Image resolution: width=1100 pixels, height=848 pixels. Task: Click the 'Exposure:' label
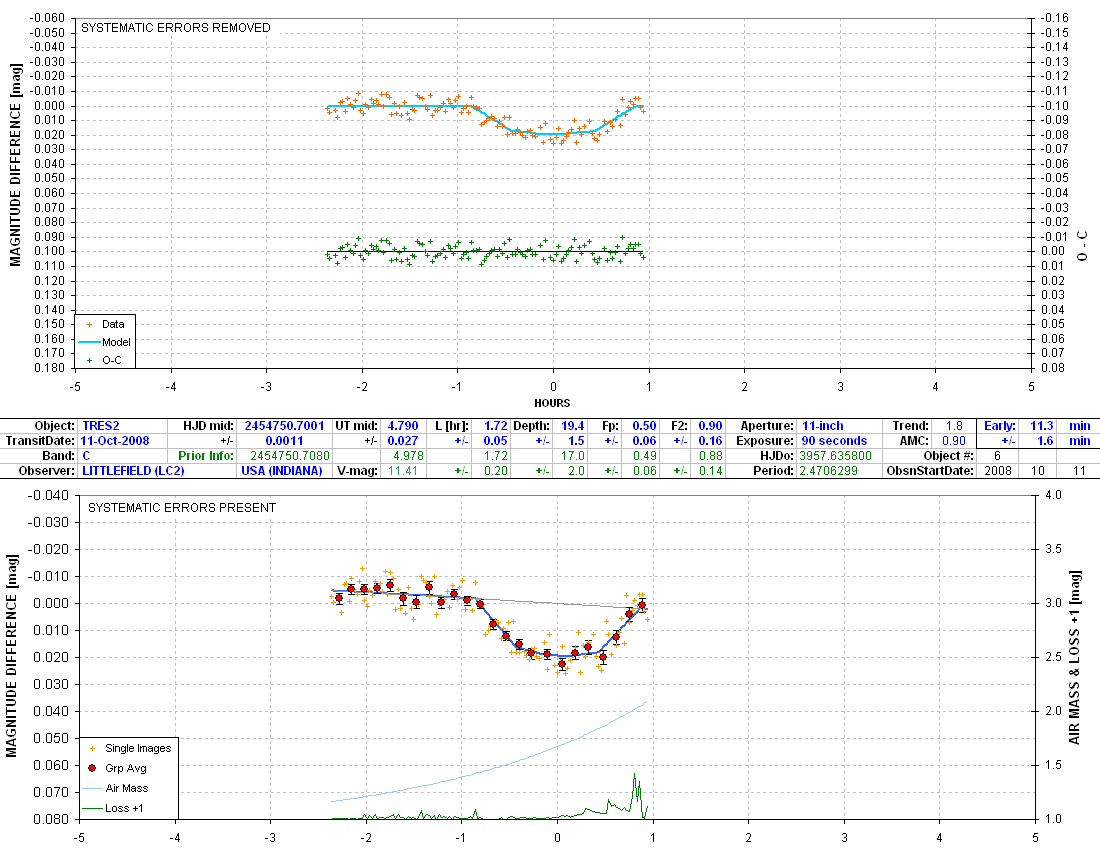tap(765, 440)
